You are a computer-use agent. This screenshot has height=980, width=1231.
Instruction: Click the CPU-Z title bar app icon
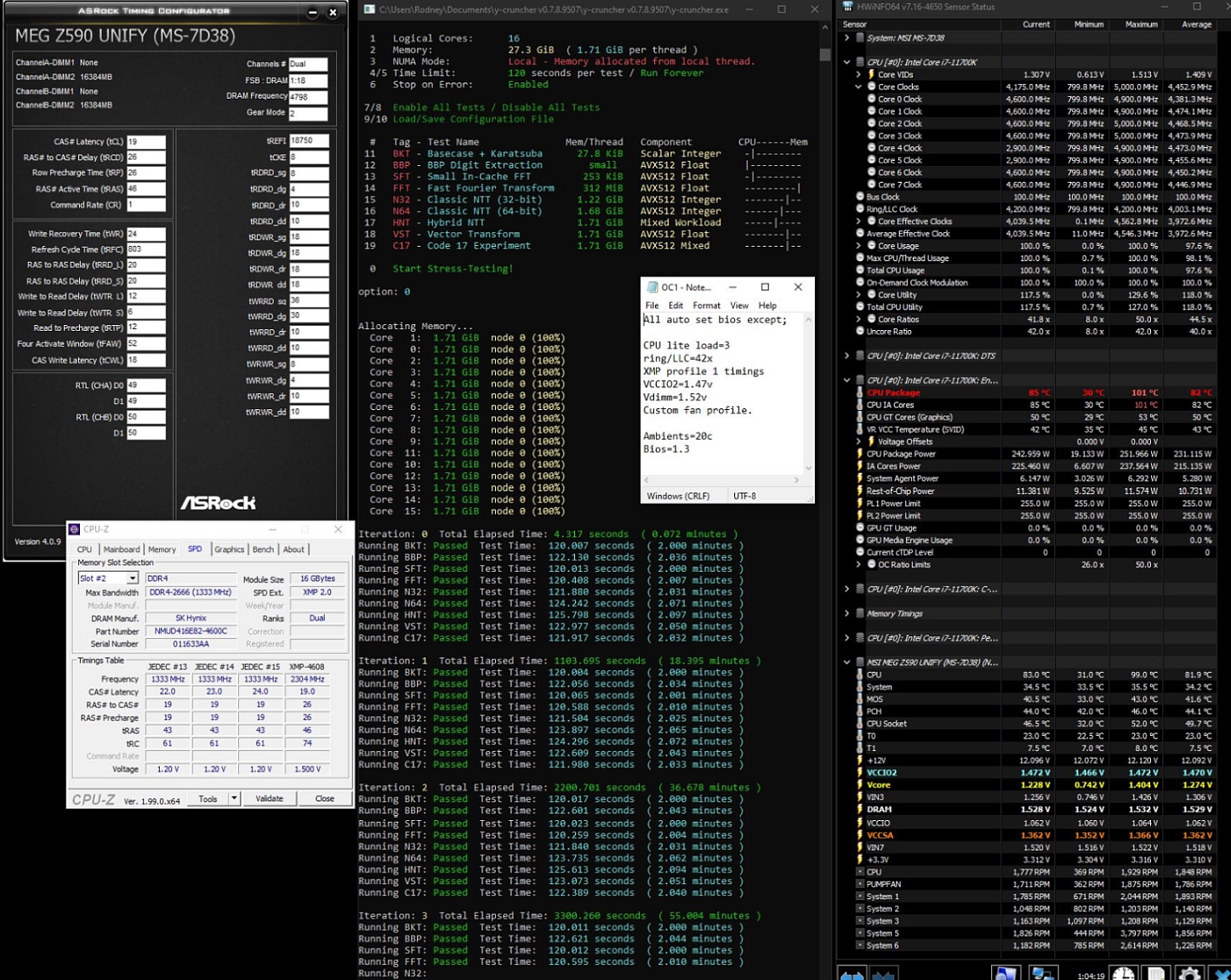click(75, 529)
